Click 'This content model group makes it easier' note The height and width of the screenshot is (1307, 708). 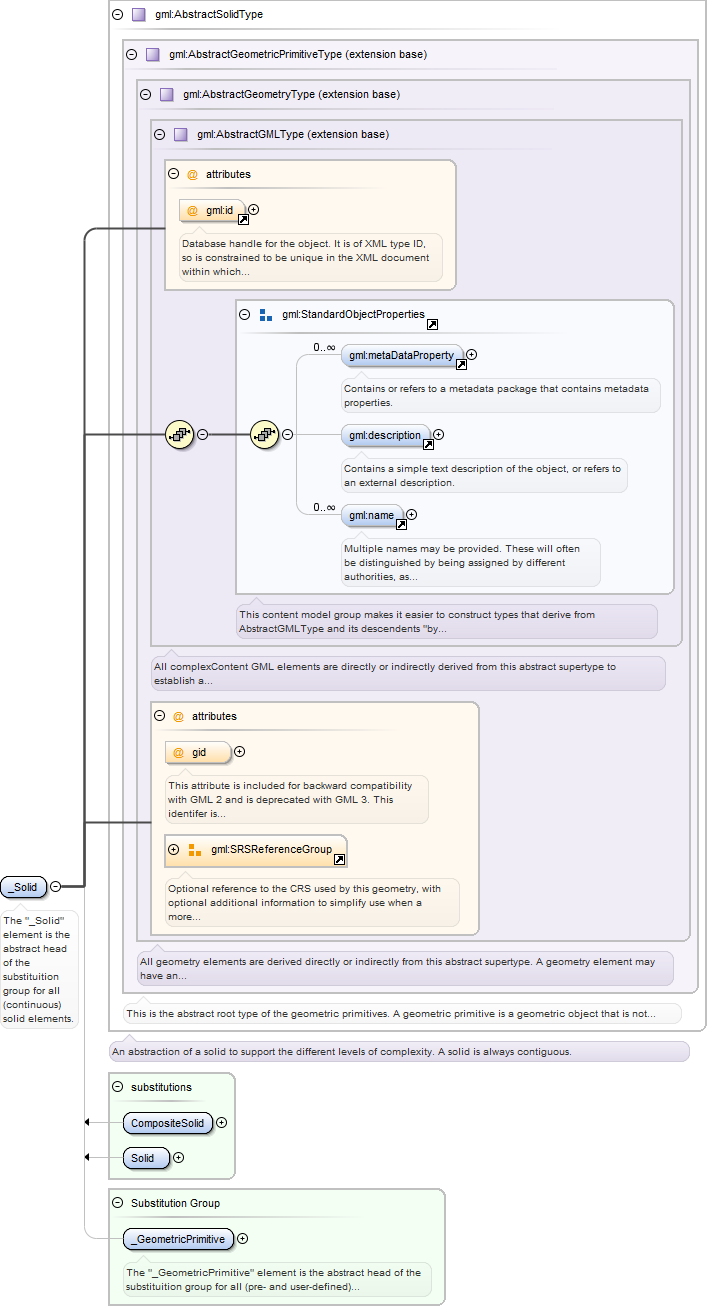446,621
